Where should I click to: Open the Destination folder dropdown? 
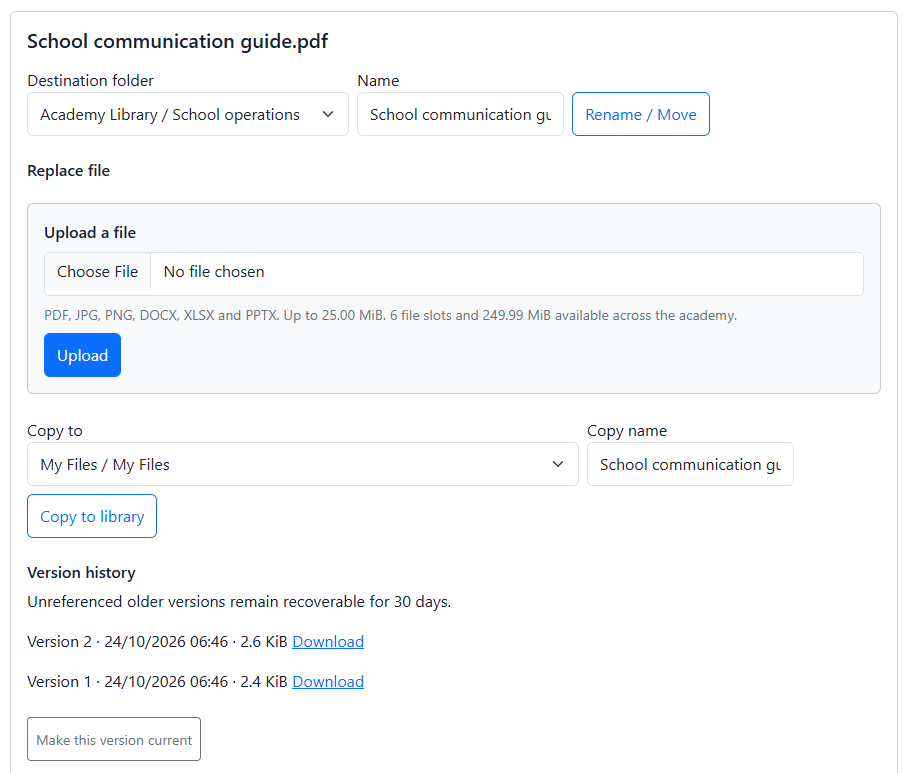188,114
